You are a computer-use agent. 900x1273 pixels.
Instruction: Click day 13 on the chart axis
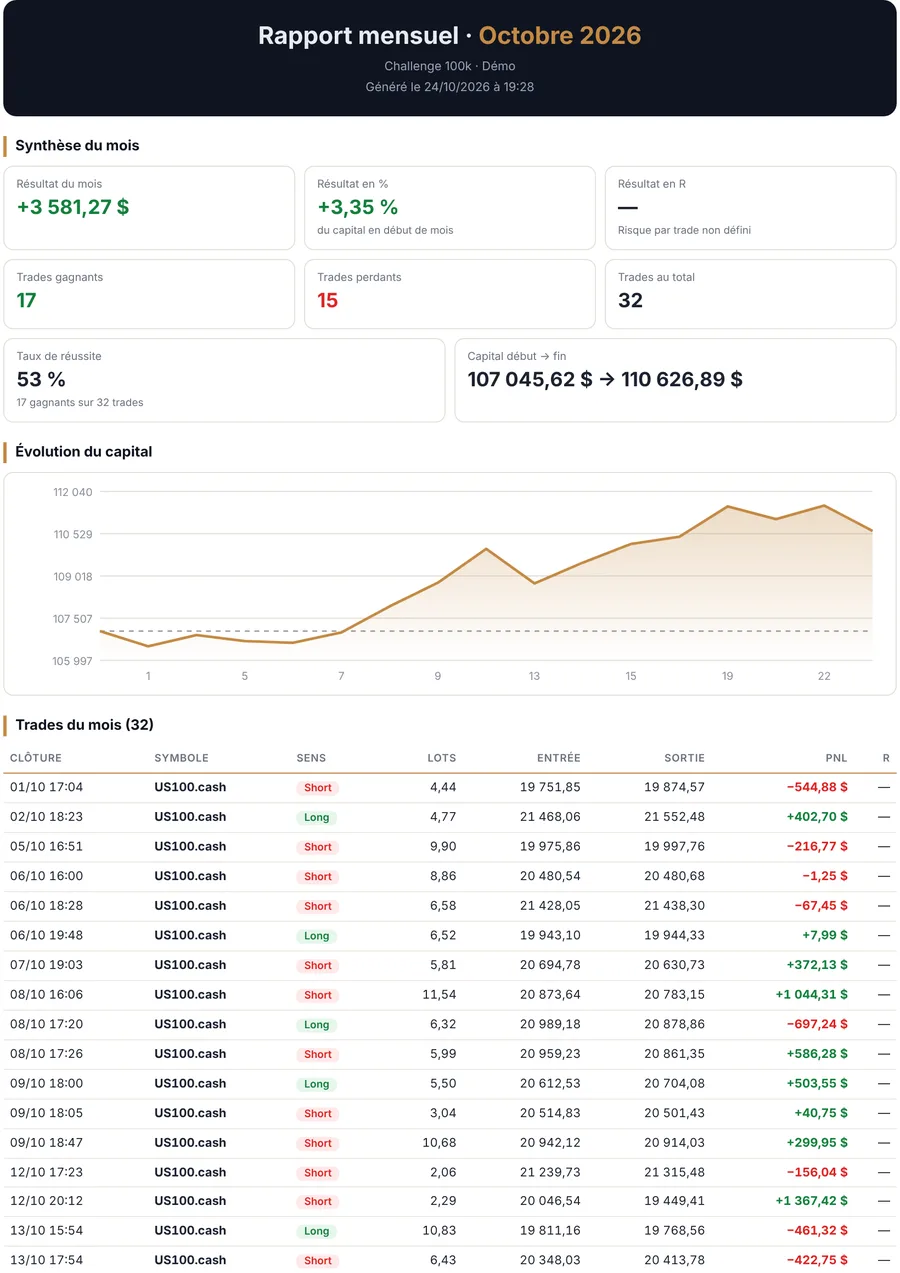(x=534, y=676)
